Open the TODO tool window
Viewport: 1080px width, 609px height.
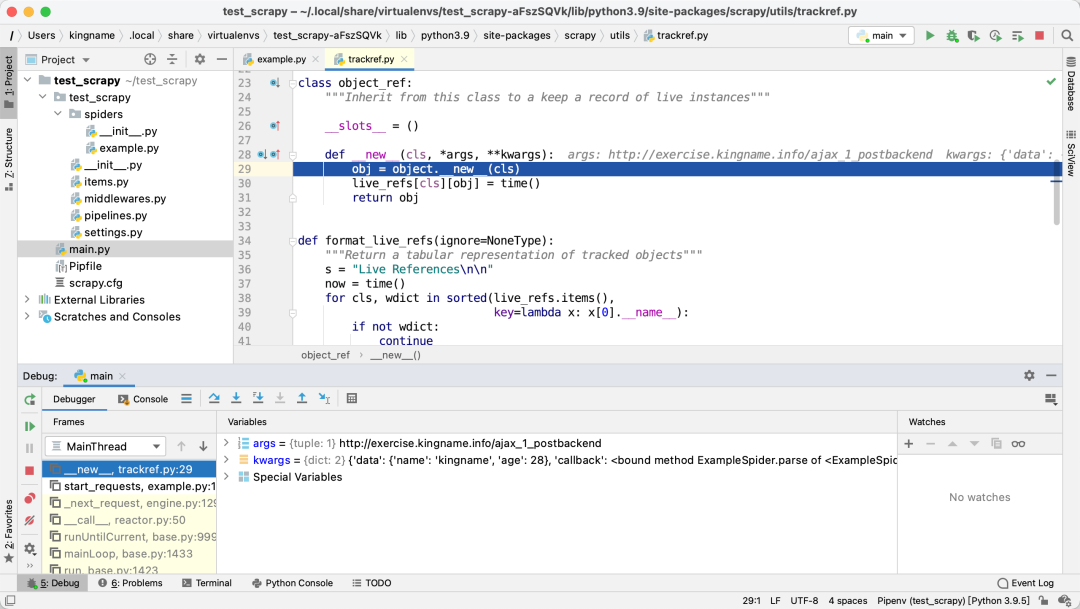[372, 583]
